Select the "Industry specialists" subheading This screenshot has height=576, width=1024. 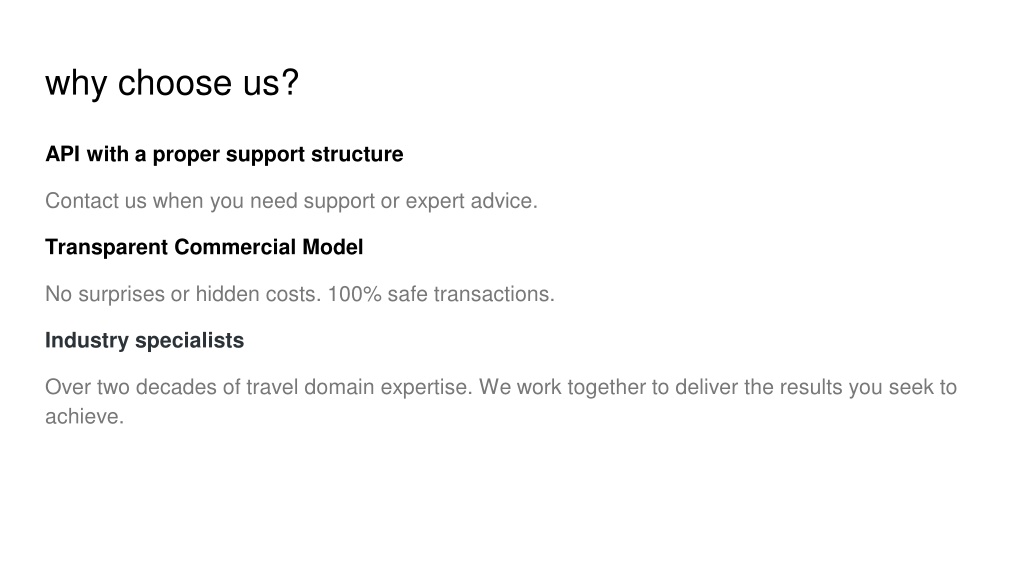[144, 341]
